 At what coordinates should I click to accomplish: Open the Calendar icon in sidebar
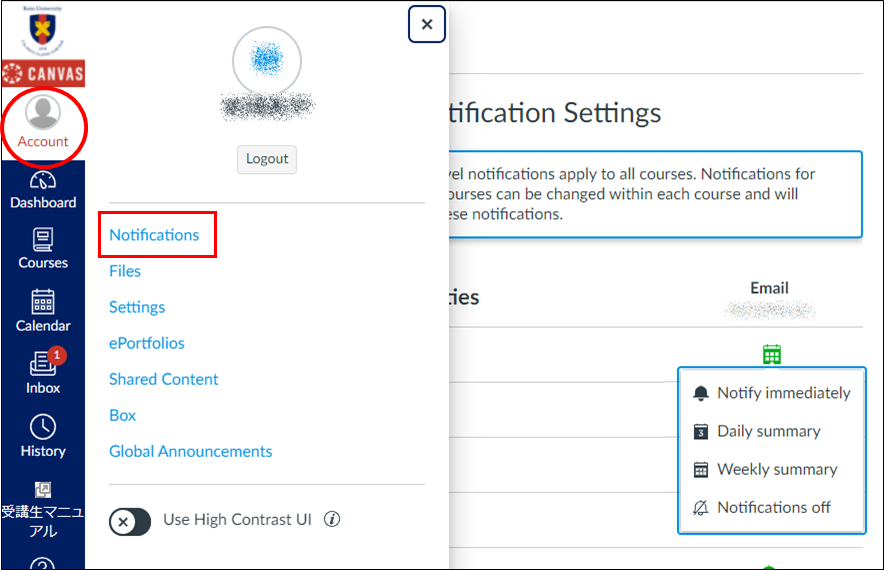click(43, 310)
